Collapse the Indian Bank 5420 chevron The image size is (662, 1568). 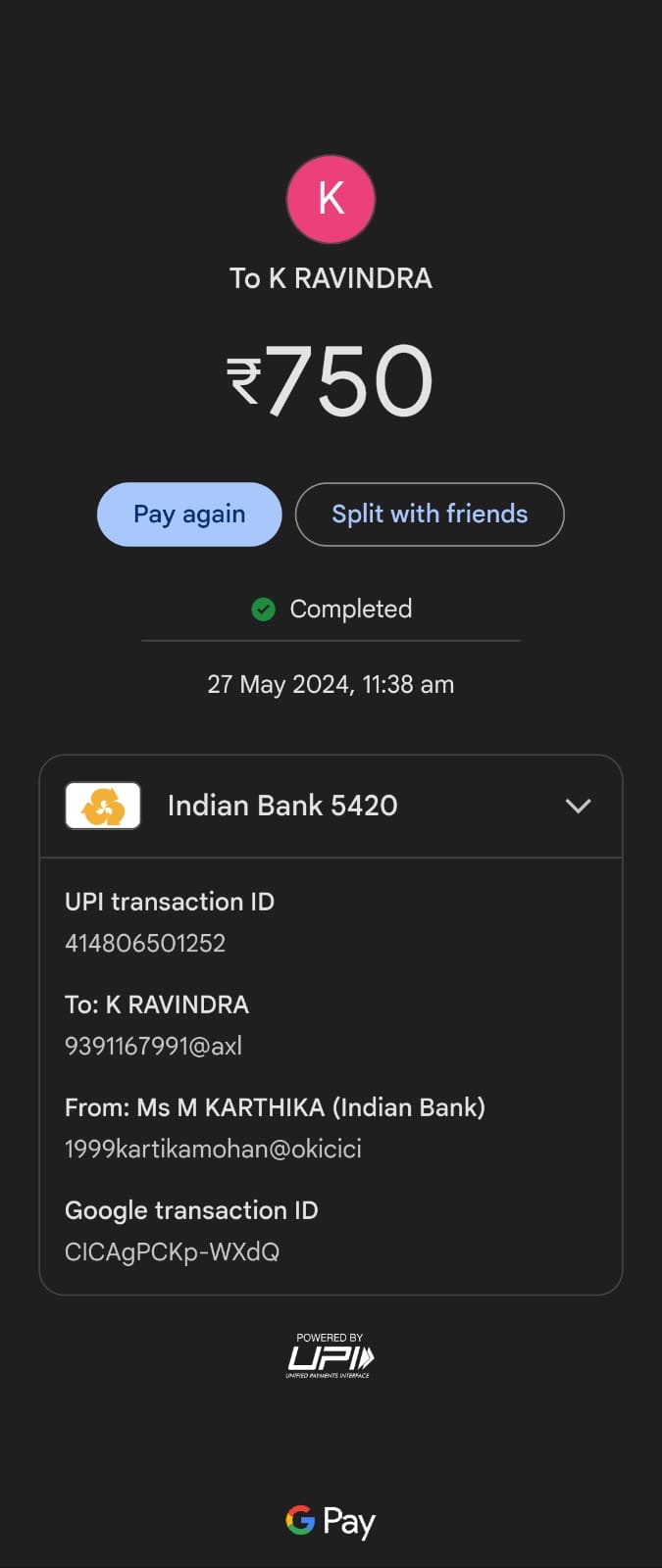click(578, 806)
